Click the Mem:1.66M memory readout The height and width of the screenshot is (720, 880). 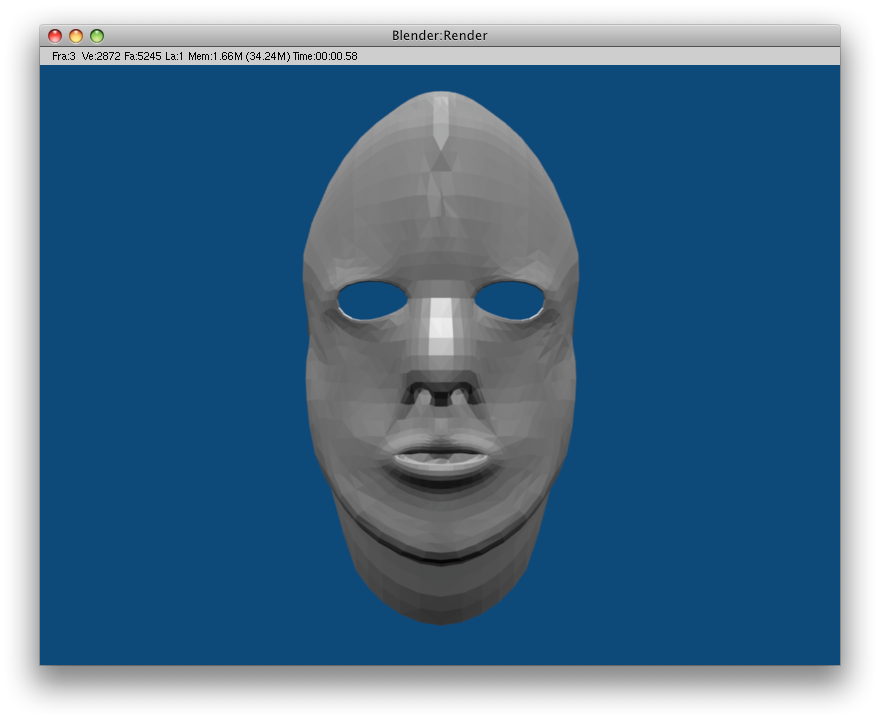pyautogui.click(x=215, y=56)
